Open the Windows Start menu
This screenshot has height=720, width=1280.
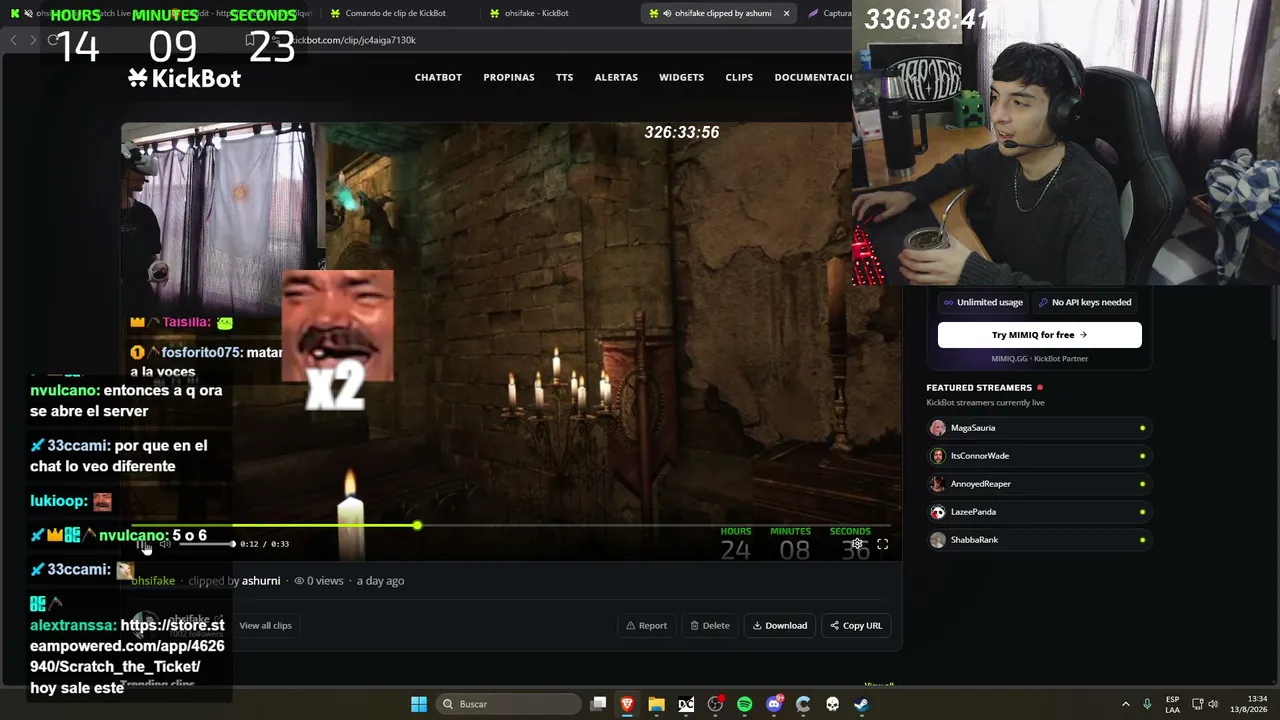point(419,704)
